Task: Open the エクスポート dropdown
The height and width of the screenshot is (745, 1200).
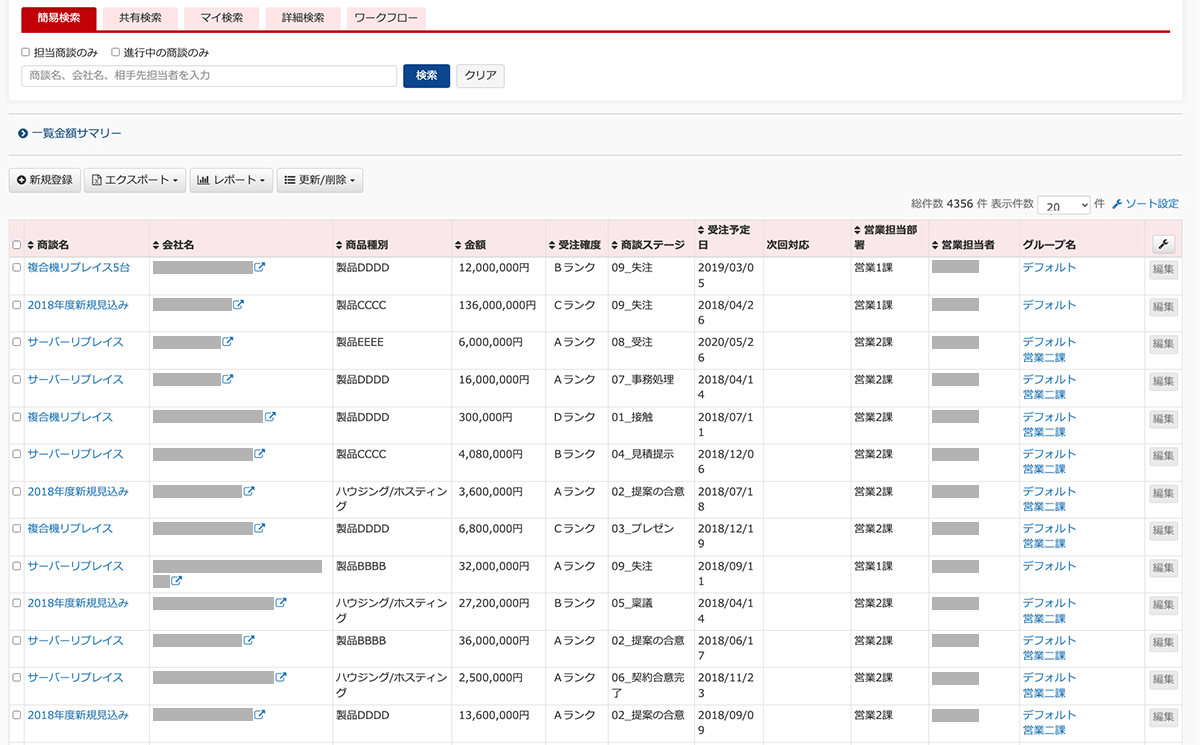Action: 135,180
